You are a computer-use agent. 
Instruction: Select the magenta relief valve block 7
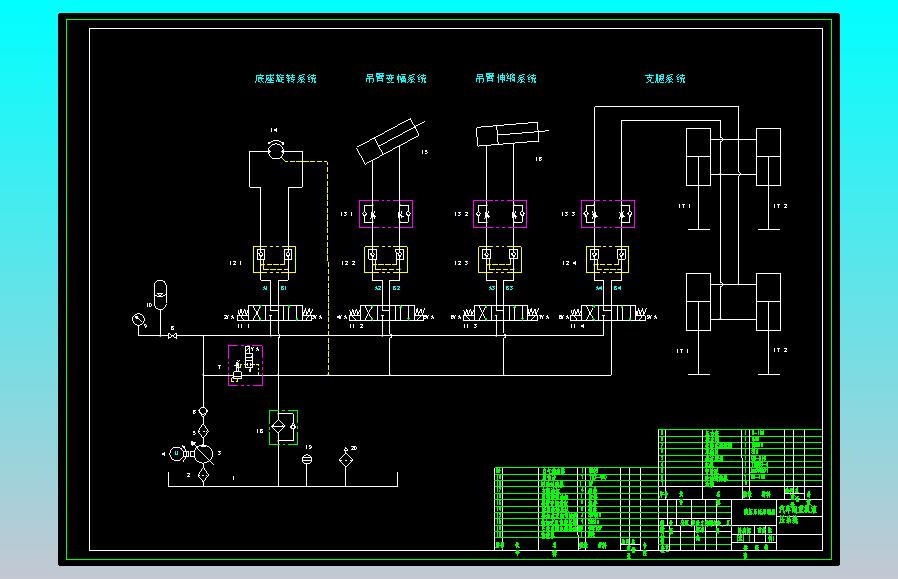[x=245, y=365]
